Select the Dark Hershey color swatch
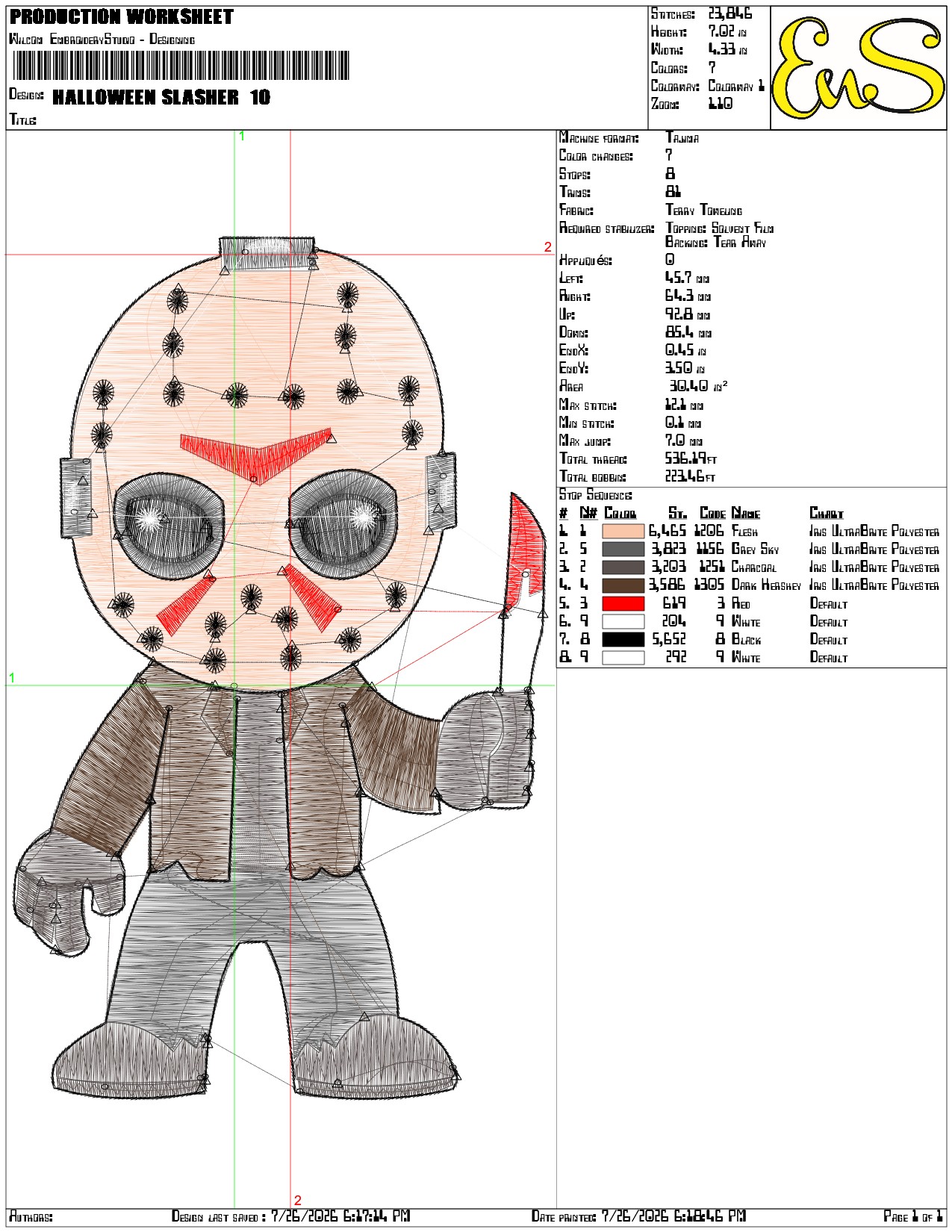Viewport: 952px width, 1232px height. 623,585
